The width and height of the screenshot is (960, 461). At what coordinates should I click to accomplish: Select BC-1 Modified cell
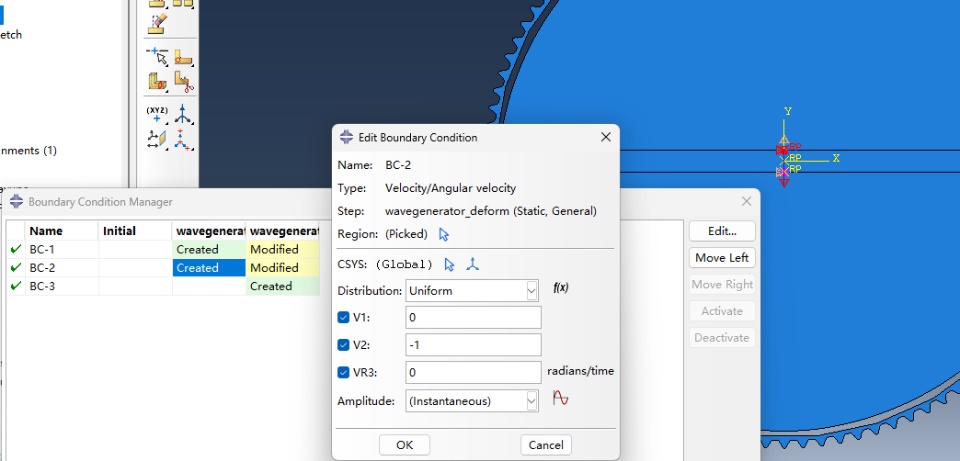pos(282,249)
